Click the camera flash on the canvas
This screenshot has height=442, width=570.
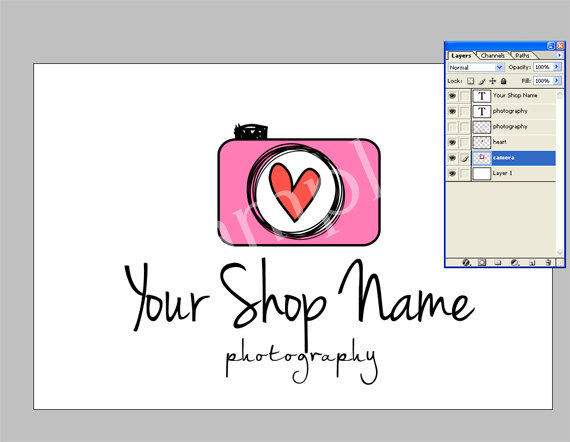[x=251, y=132]
